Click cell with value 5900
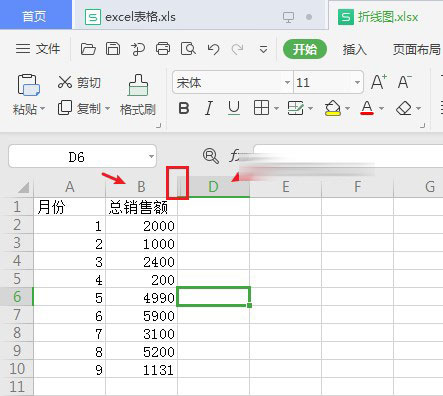443x396 pixels. point(141,315)
